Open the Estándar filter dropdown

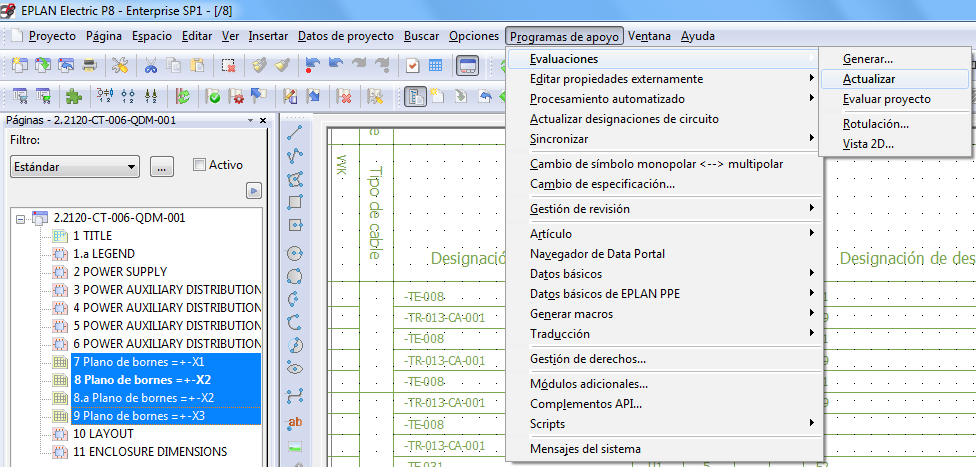pos(75,167)
